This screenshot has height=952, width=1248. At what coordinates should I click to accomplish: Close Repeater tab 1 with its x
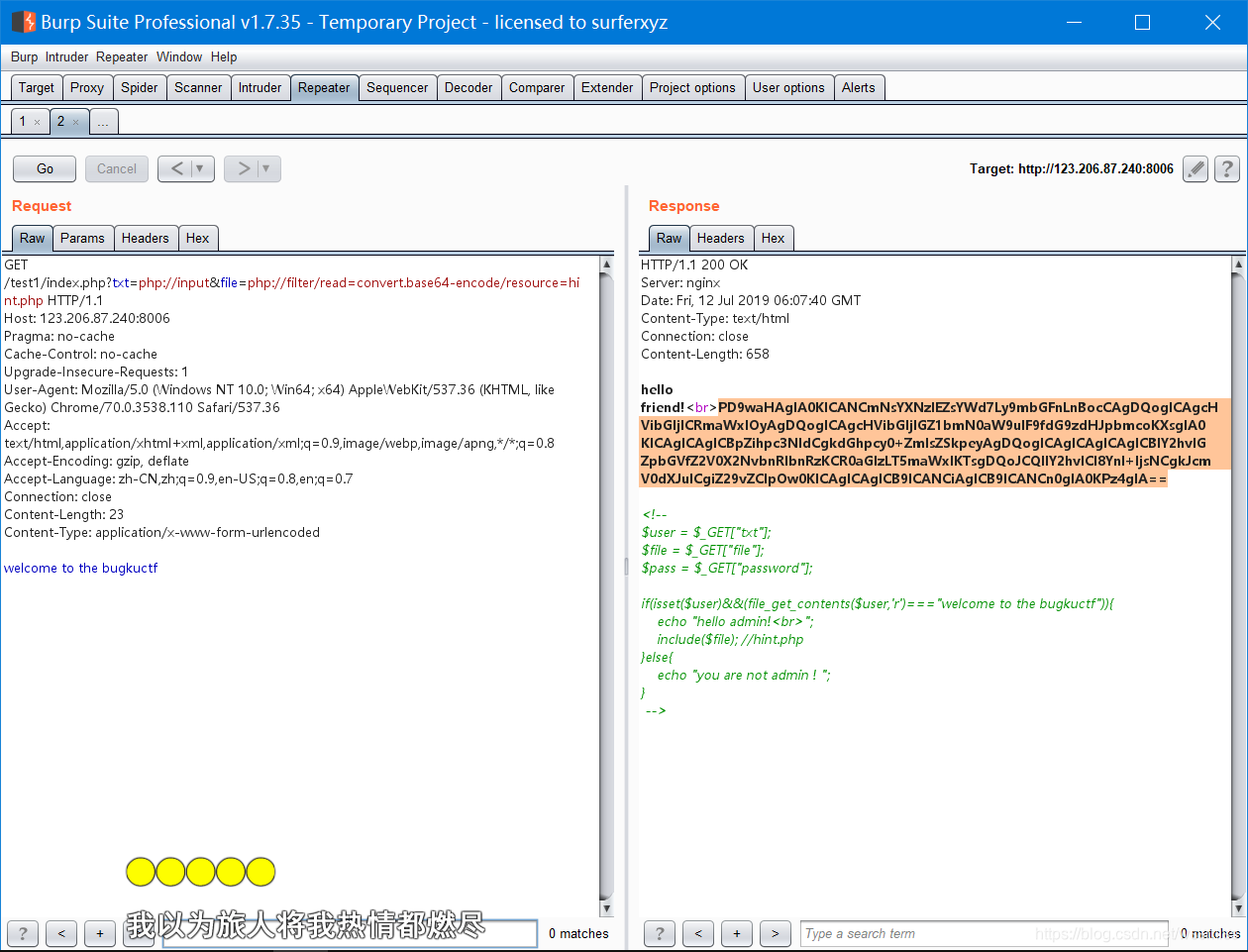[38, 122]
